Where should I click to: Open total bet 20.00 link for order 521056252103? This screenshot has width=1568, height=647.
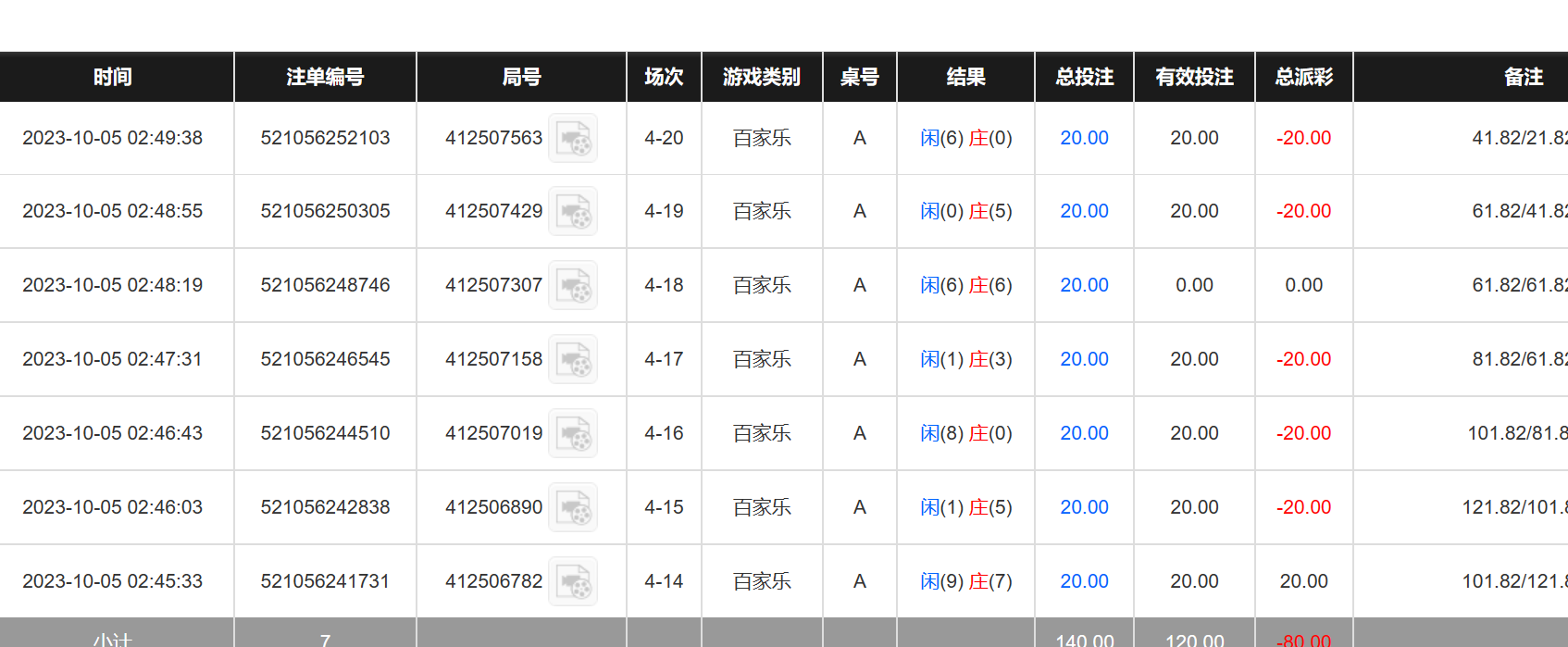click(x=1084, y=138)
